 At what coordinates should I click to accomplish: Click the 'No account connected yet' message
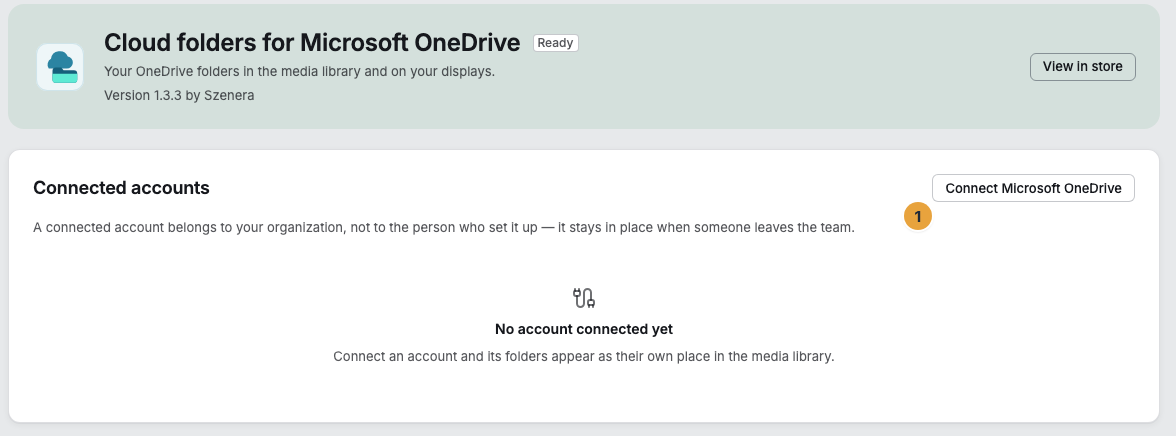coord(584,329)
